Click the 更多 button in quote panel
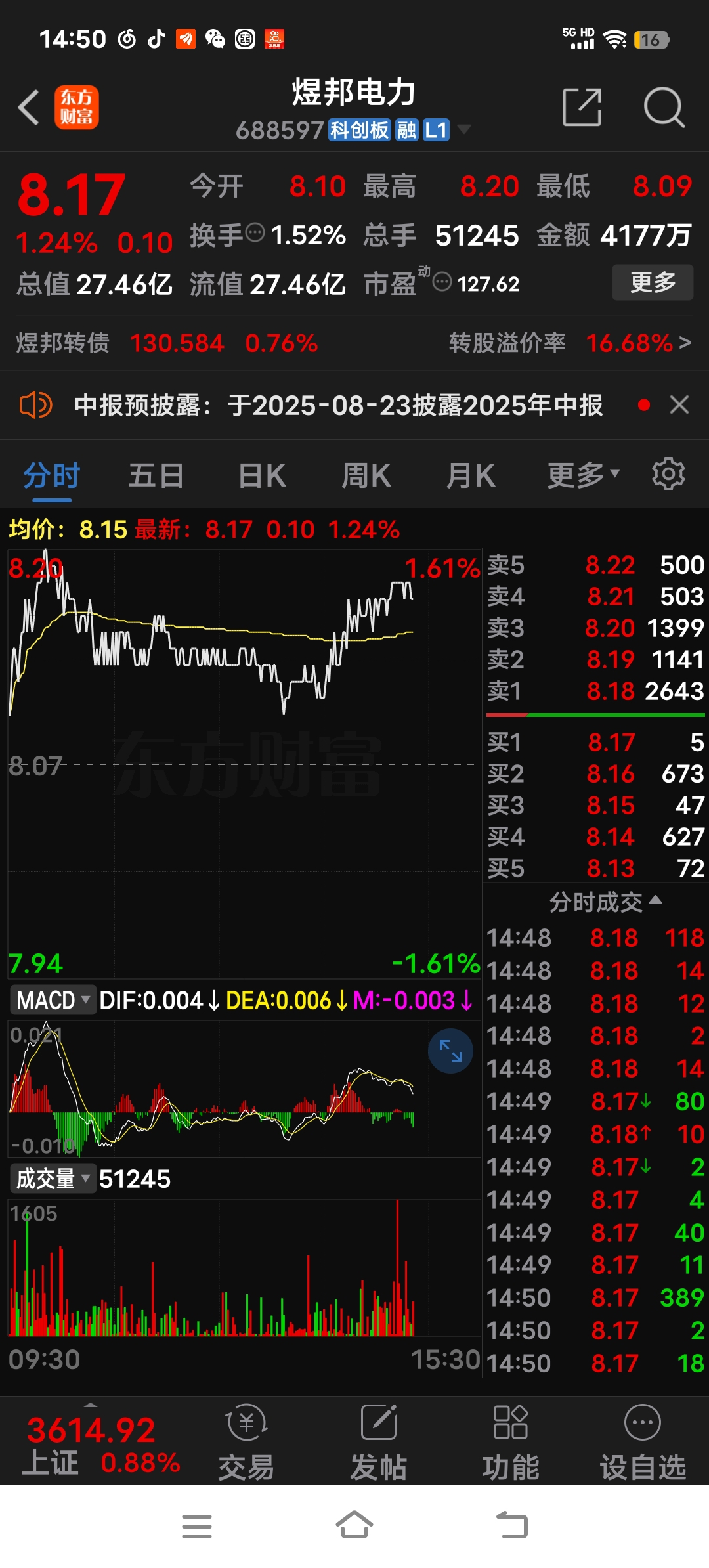The height and width of the screenshot is (1568, 709). pyautogui.click(x=653, y=282)
